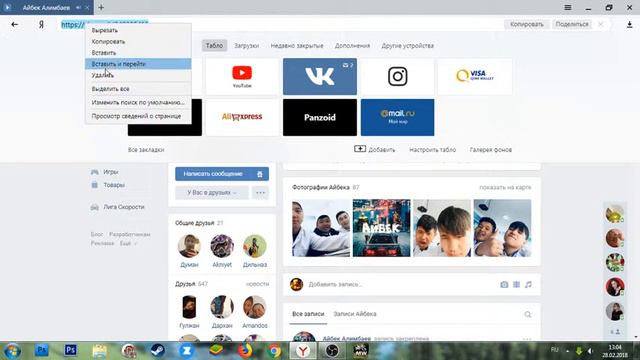Go back with the browser arrow
The image size is (640, 360).
tap(15, 24)
